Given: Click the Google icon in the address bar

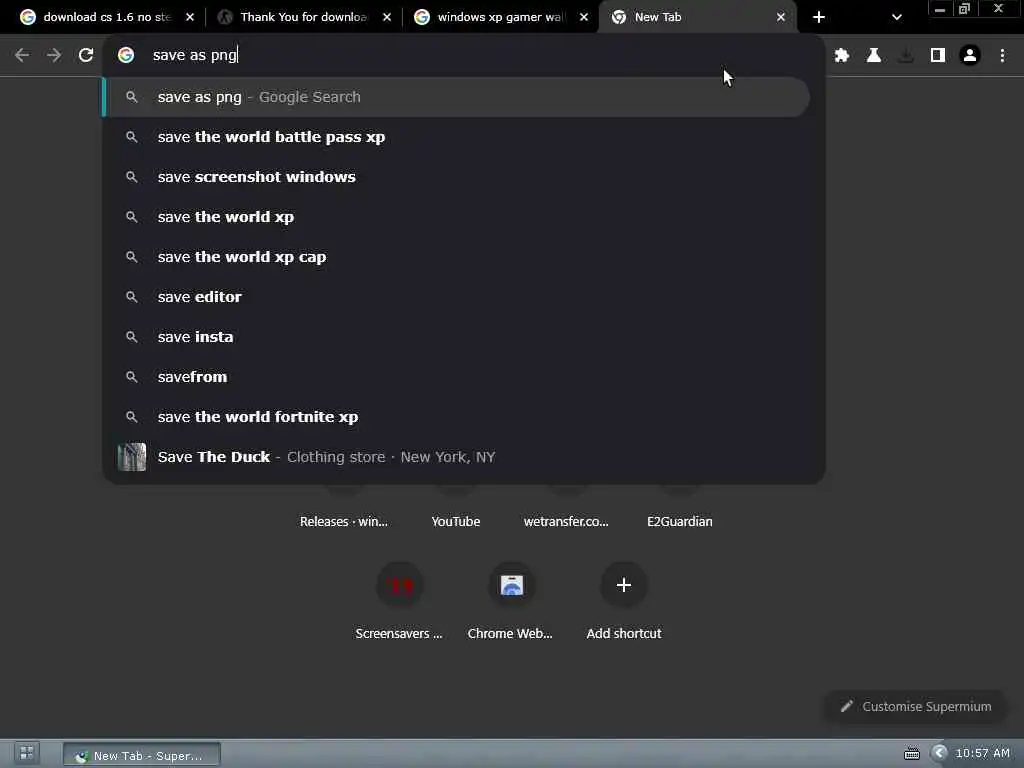Looking at the screenshot, I should (x=126, y=55).
